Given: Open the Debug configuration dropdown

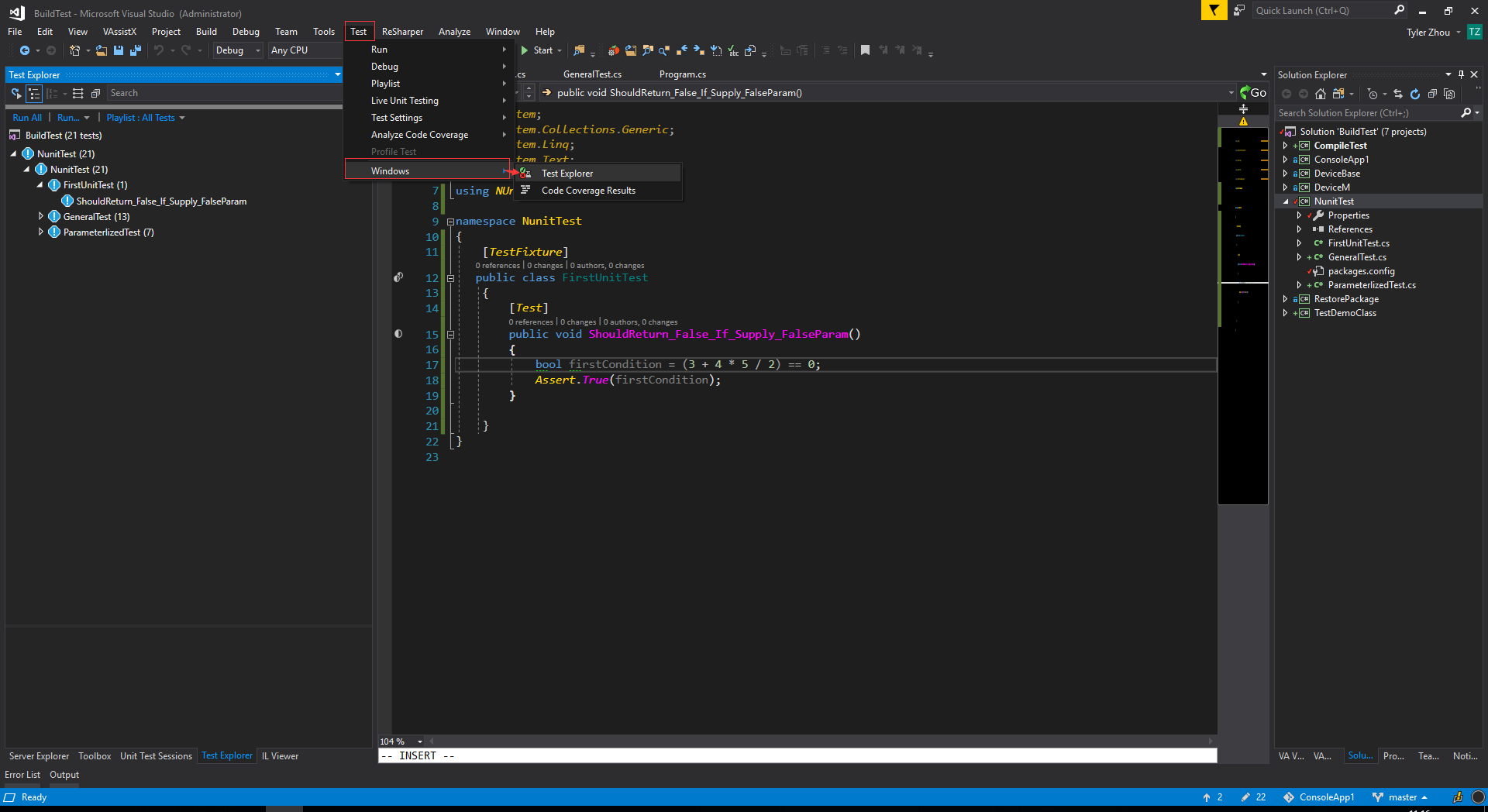Looking at the screenshot, I should (238, 50).
